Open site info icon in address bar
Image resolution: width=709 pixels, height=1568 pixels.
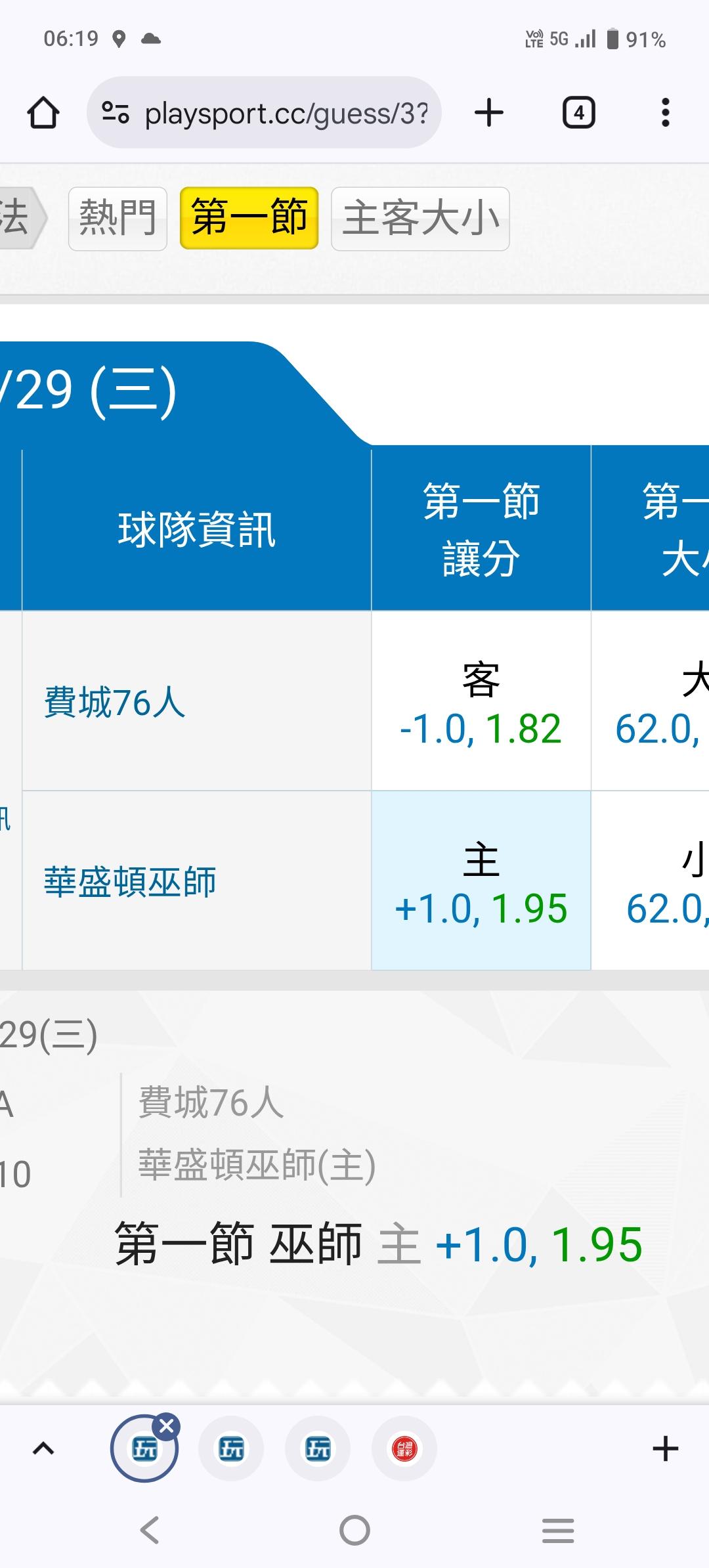pyautogui.click(x=116, y=113)
